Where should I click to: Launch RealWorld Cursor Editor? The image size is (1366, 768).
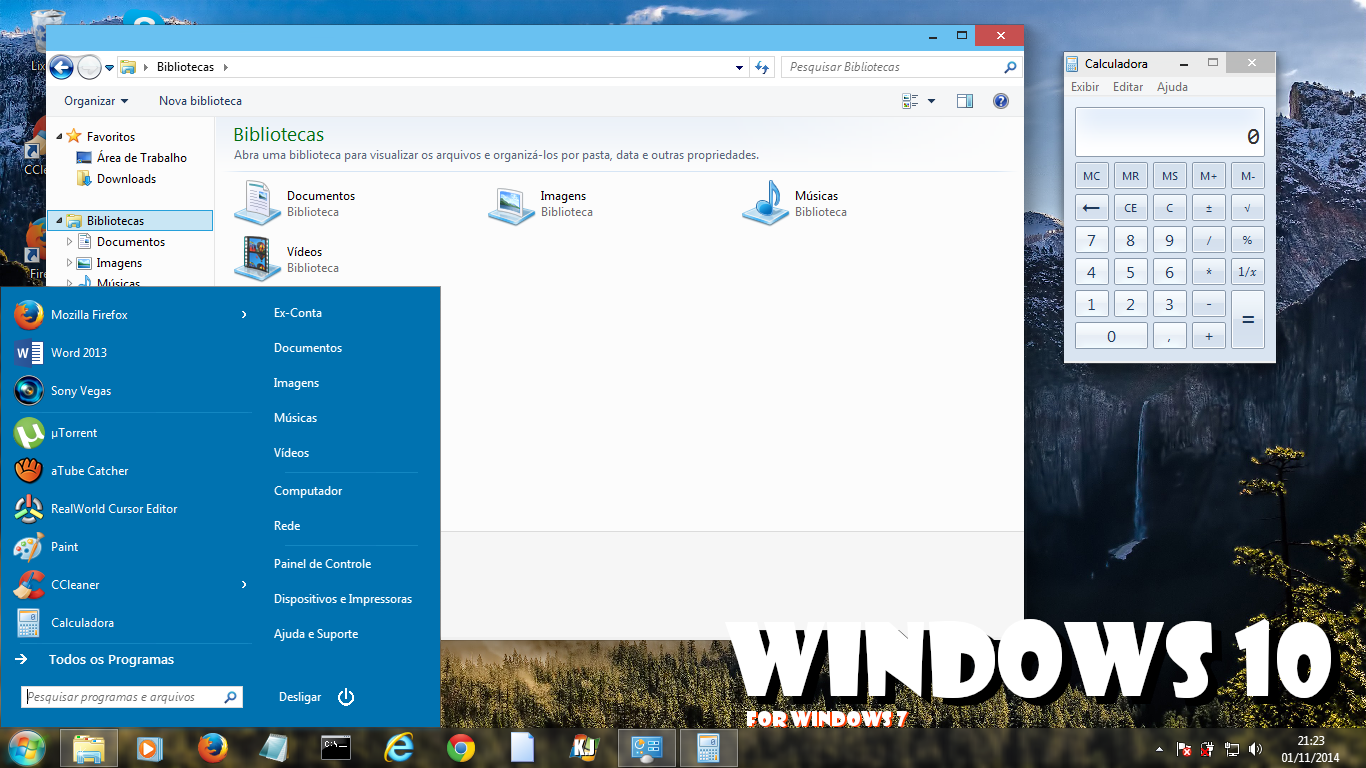click(131, 509)
